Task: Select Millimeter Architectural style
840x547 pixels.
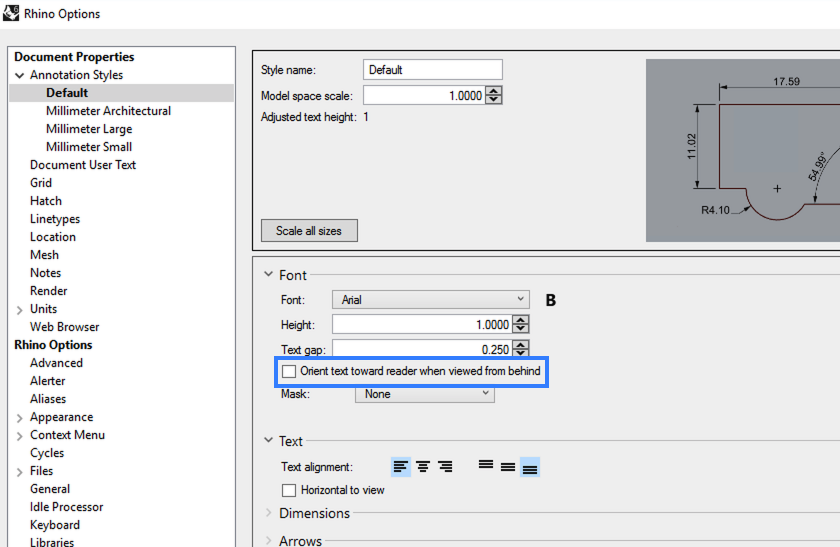Action: coord(108,111)
